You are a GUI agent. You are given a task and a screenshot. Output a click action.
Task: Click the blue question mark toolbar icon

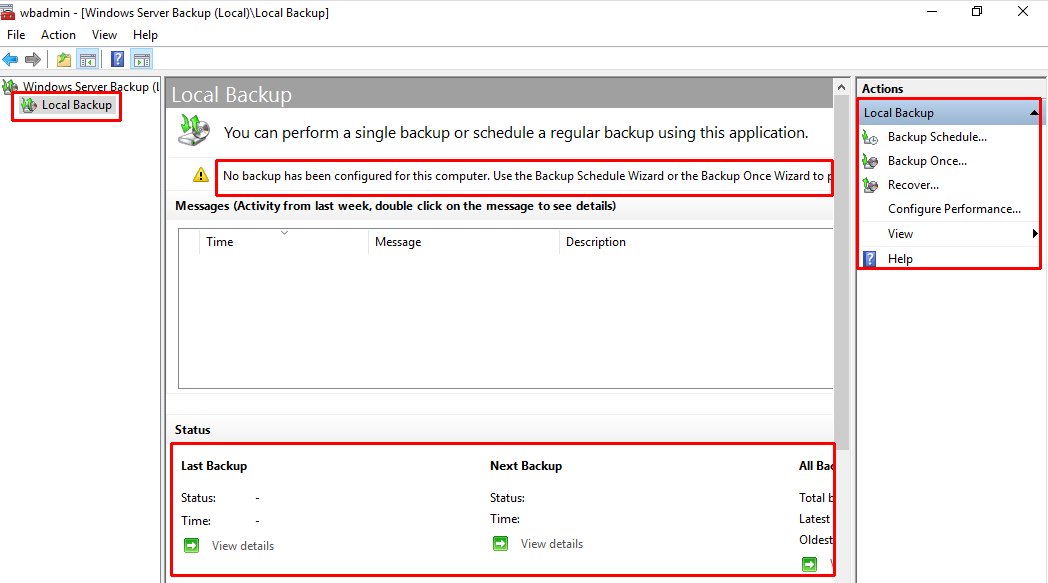pyautogui.click(x=118, y=59)
